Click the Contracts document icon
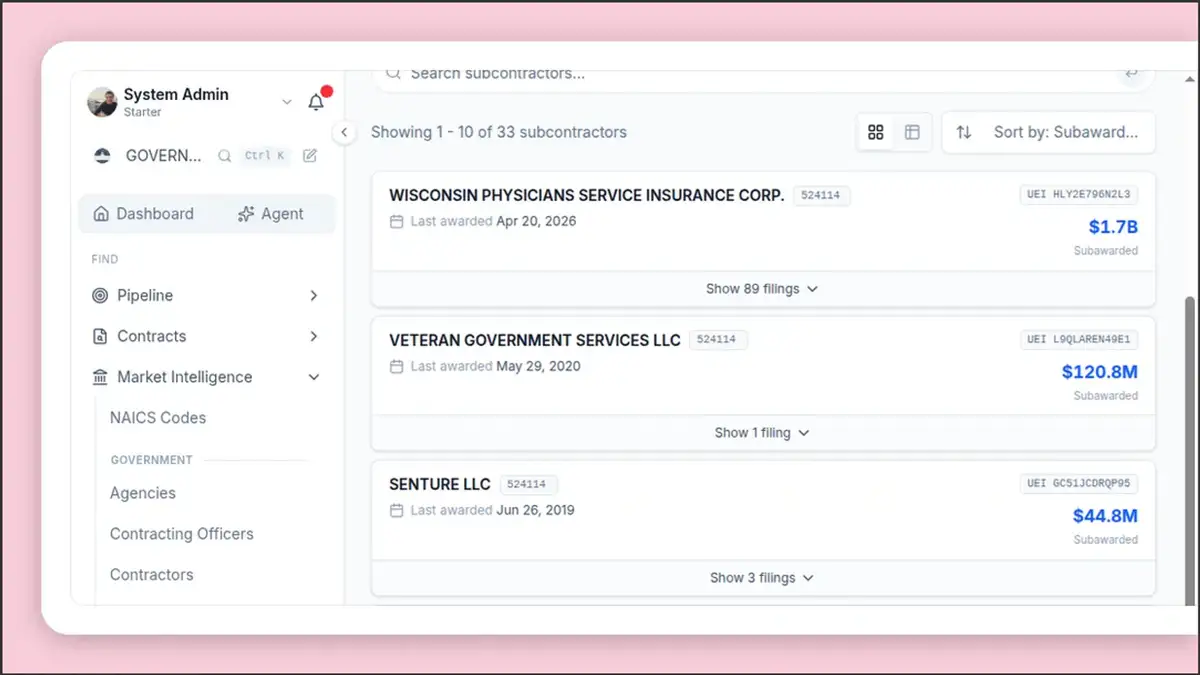Image resolution: width=1200 pixels, height=675 pixels. pyautogui.click(x=100, y=337)
